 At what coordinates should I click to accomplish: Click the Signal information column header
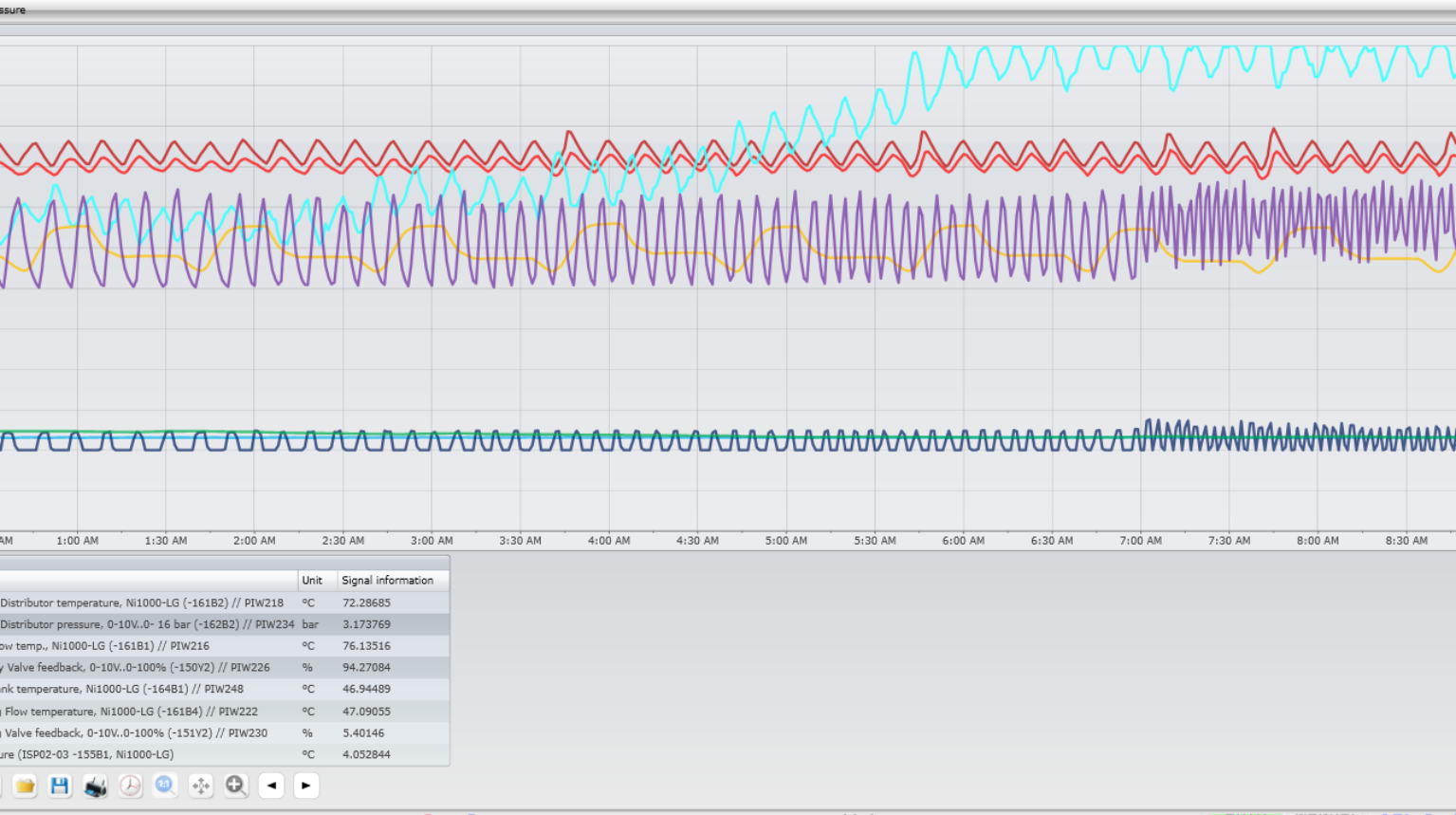tap(390, 580)
